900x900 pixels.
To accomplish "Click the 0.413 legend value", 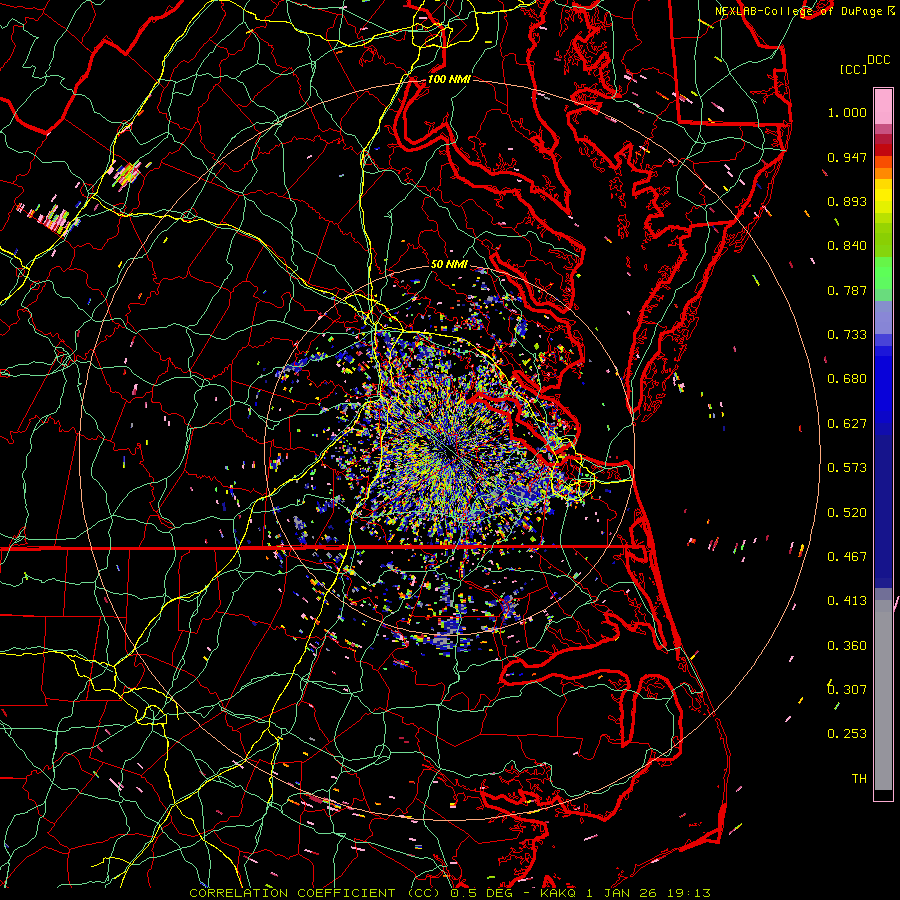I will pyautogui.click(x=847, y=601).
